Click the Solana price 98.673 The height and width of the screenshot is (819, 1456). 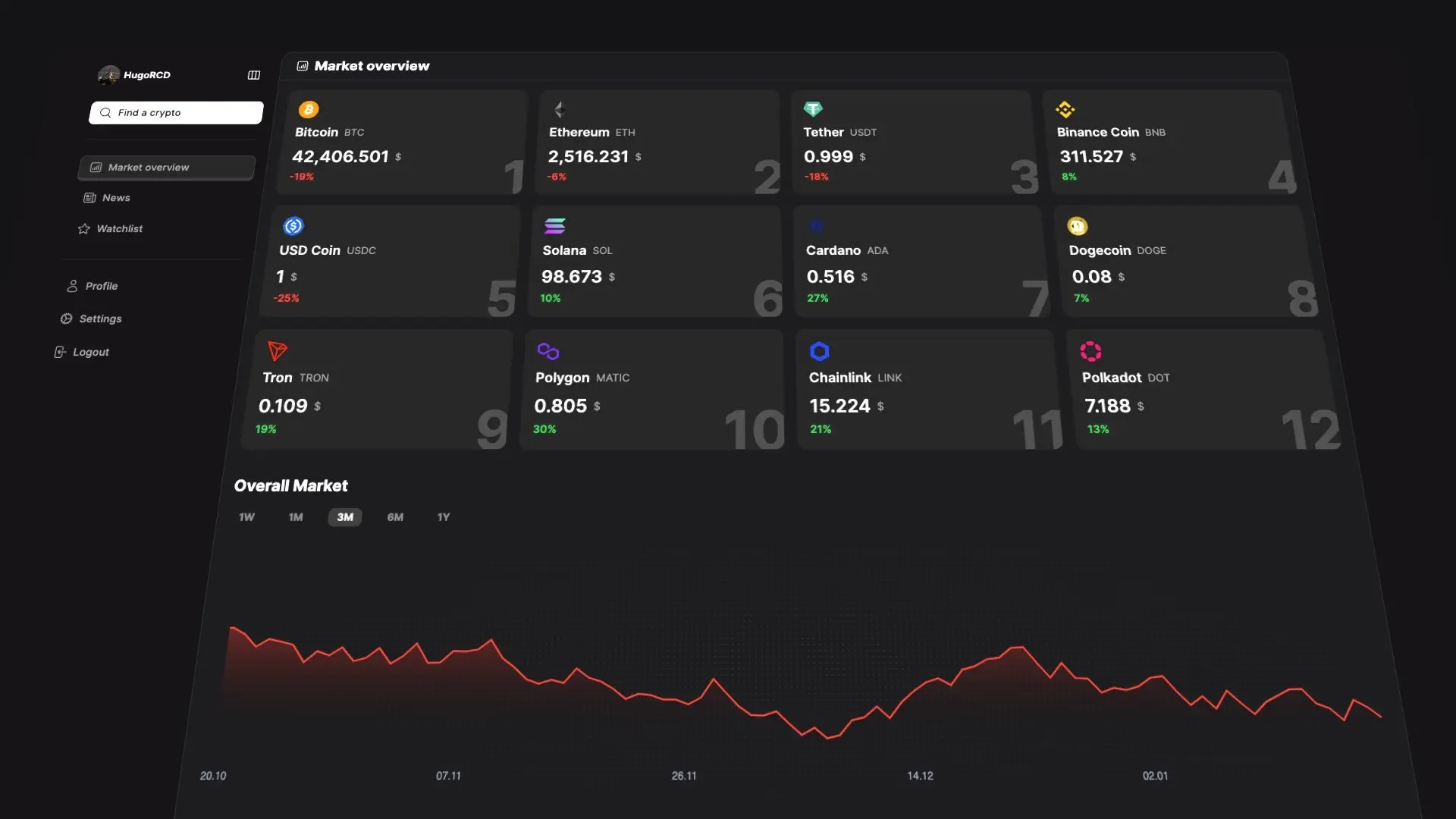572,277
